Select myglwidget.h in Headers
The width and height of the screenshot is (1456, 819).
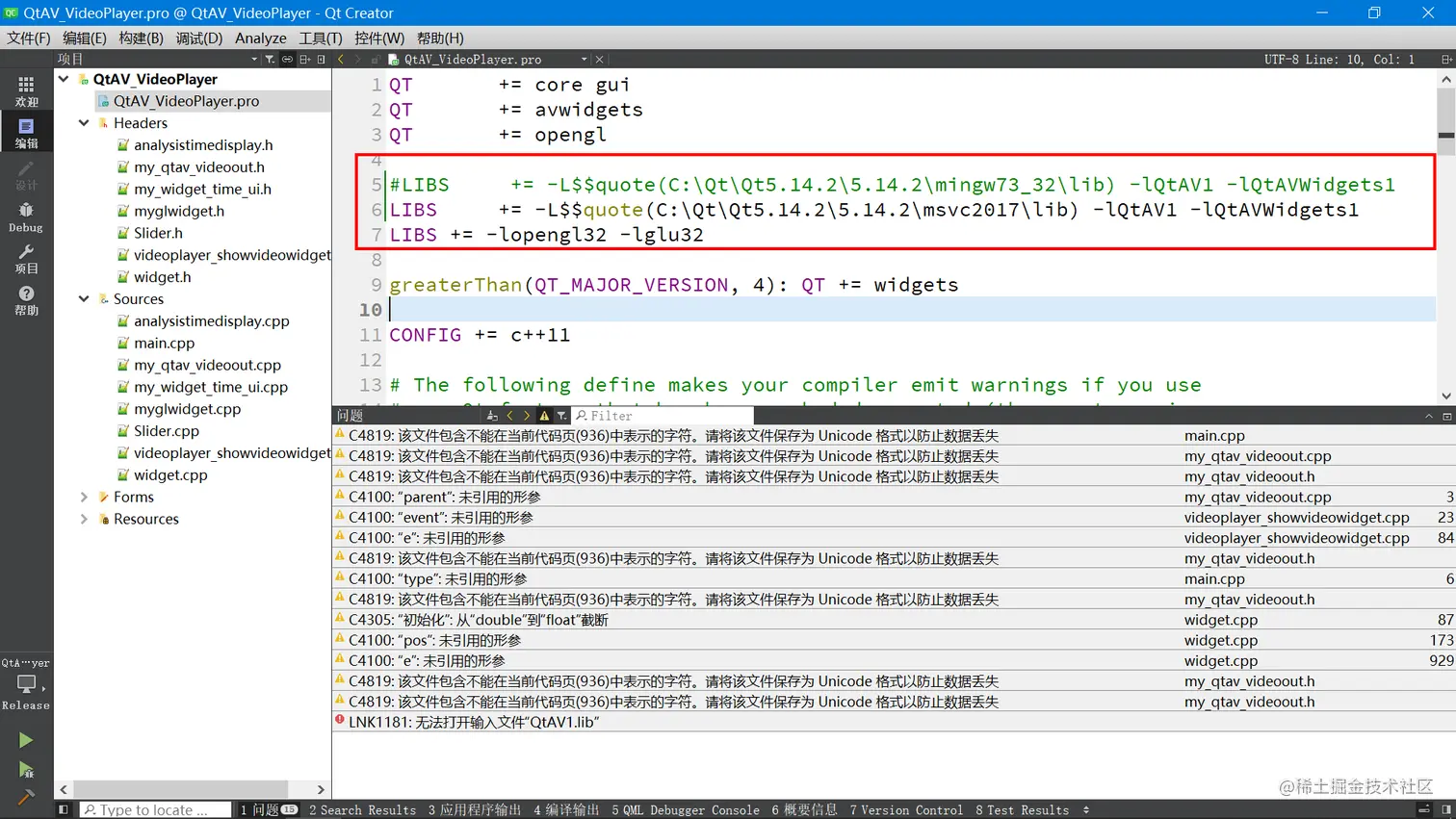point(179,211)
